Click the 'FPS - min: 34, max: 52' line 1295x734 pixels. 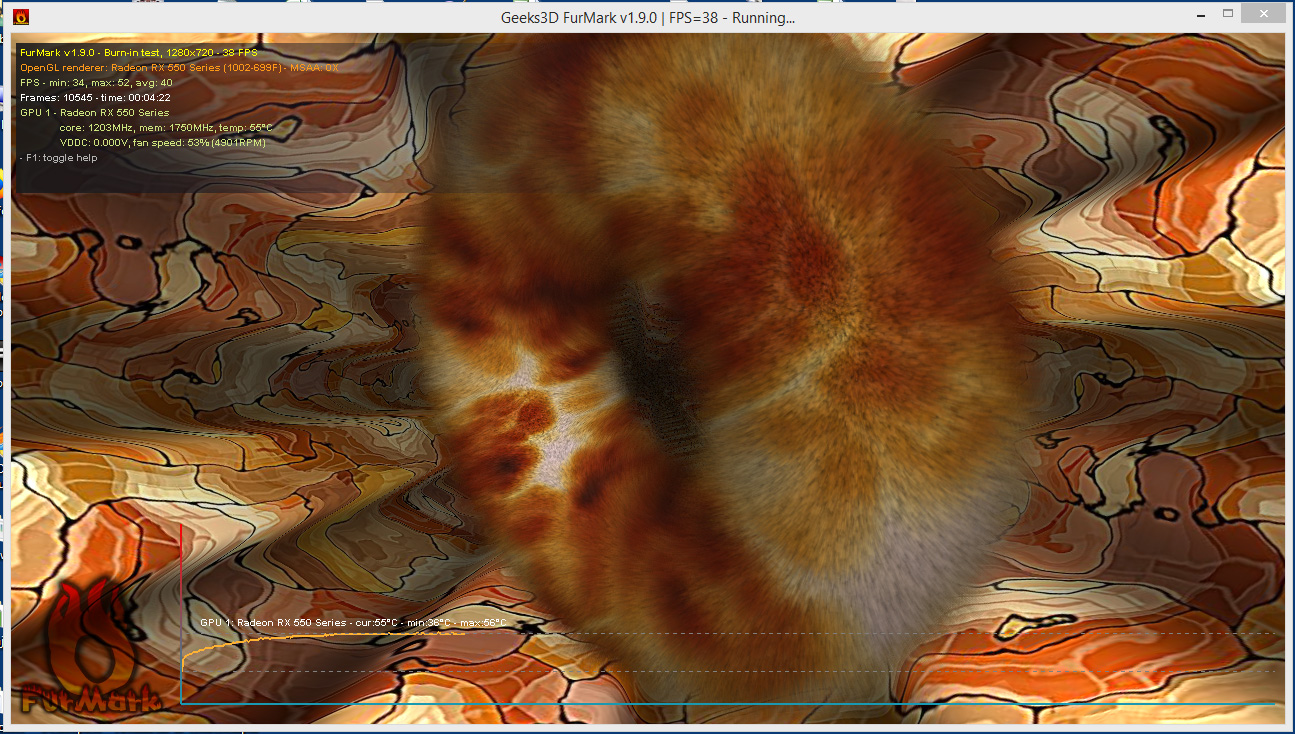(x=96, y=82)
